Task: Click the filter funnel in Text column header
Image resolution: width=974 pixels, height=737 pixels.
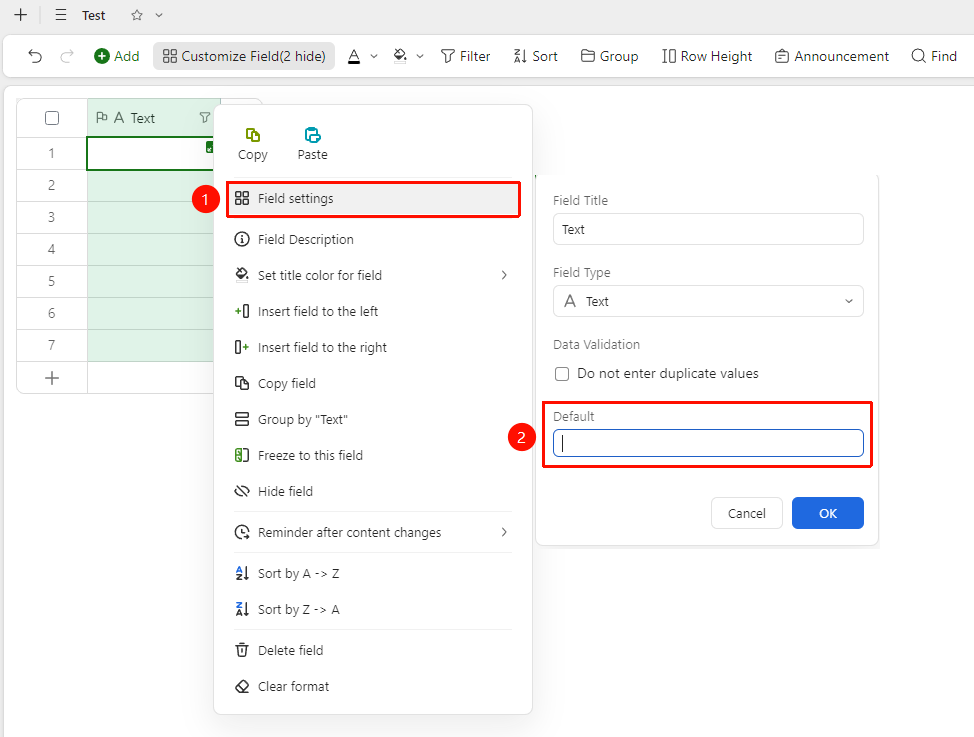Action: [x=204, y=117]
